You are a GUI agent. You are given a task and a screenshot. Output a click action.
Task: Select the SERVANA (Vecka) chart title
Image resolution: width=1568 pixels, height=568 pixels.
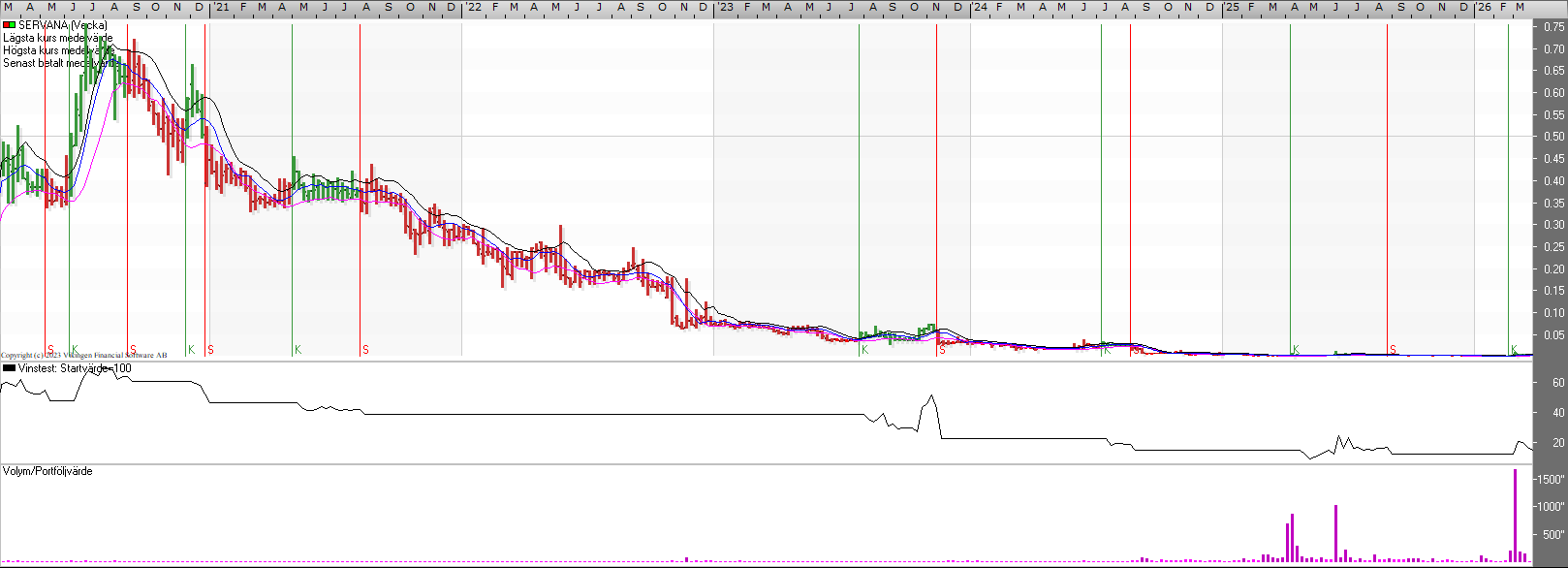(x=62, y=25)
